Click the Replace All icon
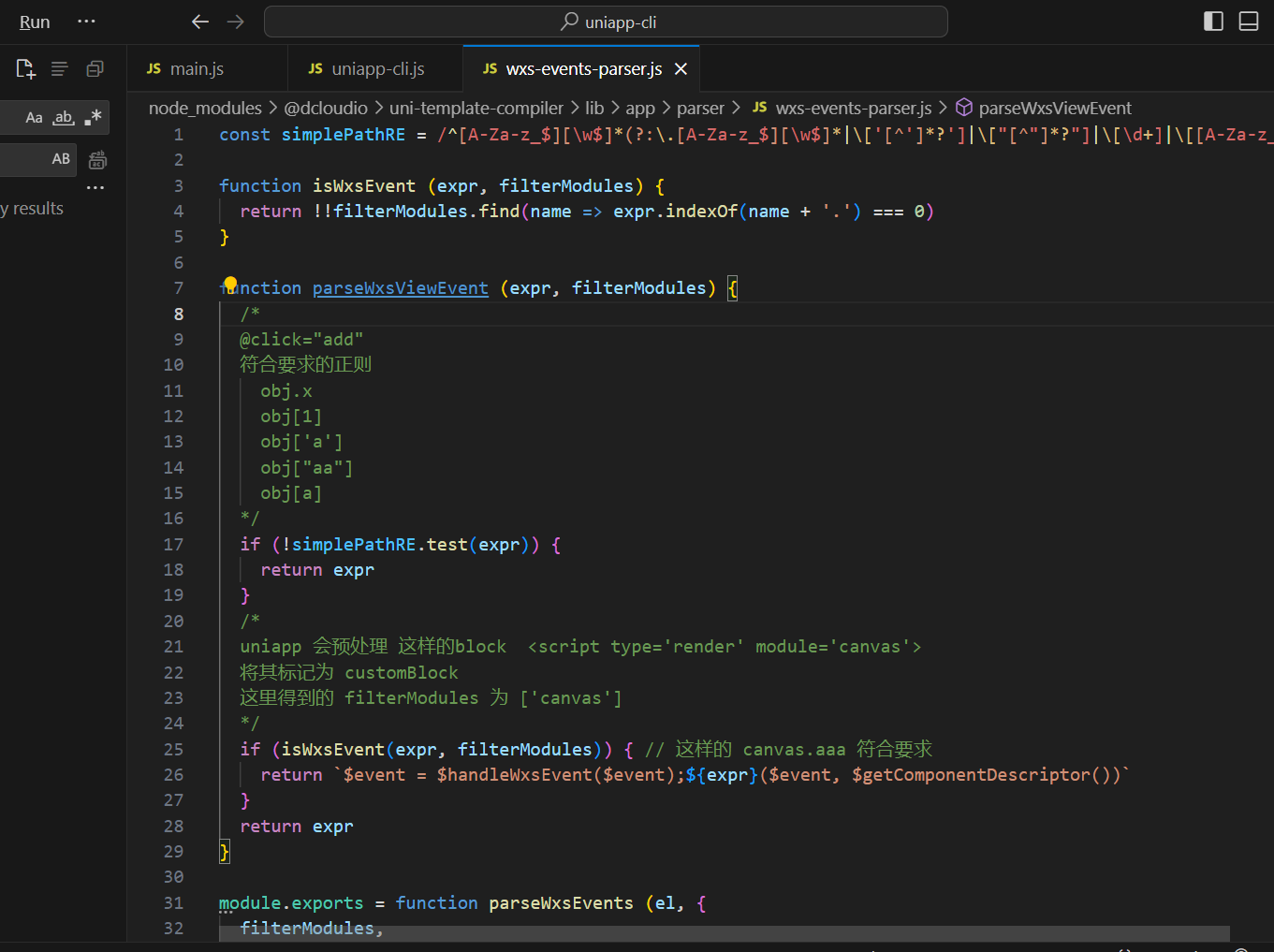The width and height of the screenshot is (1274, 952). click(x=97, y=160)
